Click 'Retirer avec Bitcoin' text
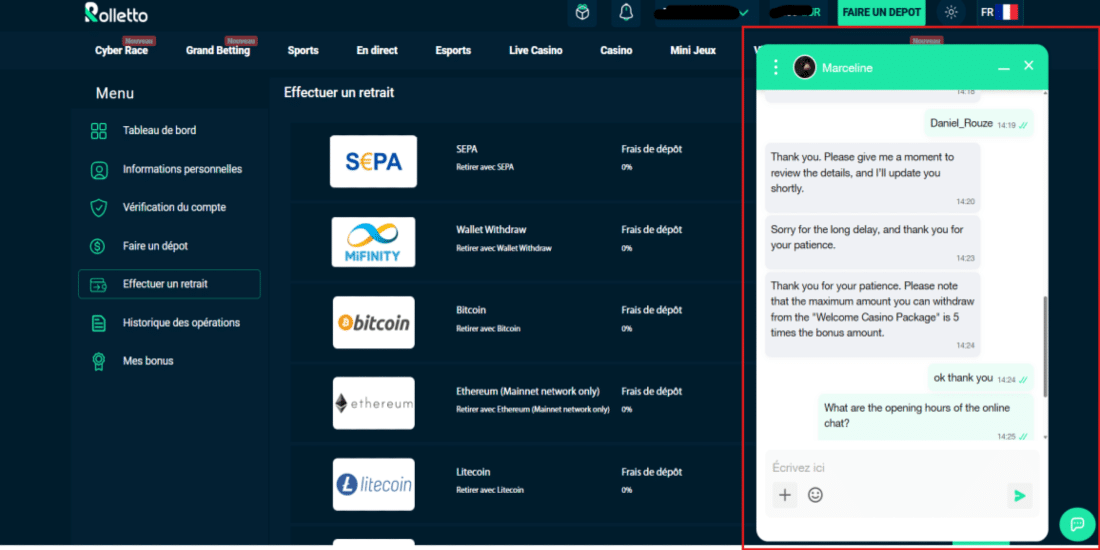The image size is (1100, 550). pos(488,328)
